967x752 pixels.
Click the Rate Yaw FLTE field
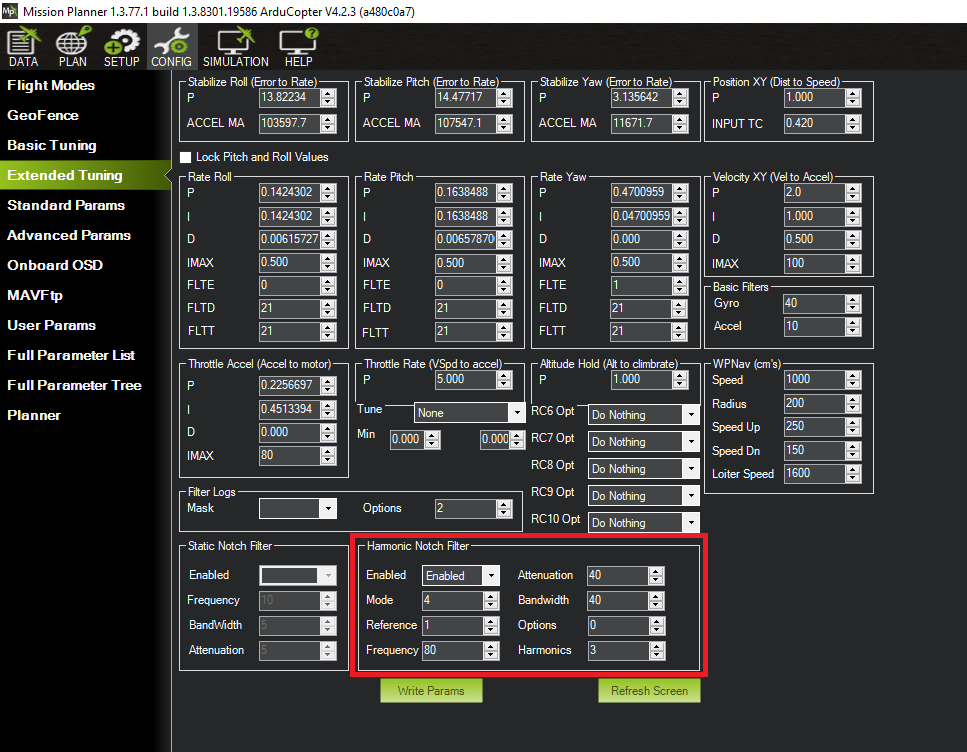(x=641, y=286)
